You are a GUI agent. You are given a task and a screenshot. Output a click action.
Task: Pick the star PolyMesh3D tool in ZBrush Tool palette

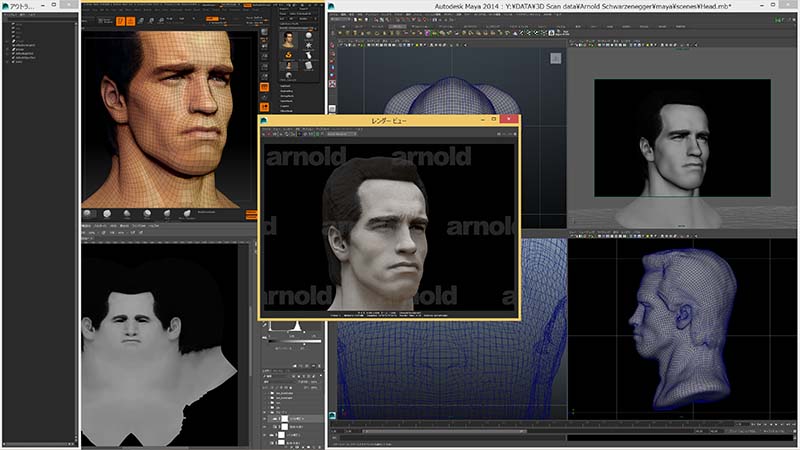[308, 45]
